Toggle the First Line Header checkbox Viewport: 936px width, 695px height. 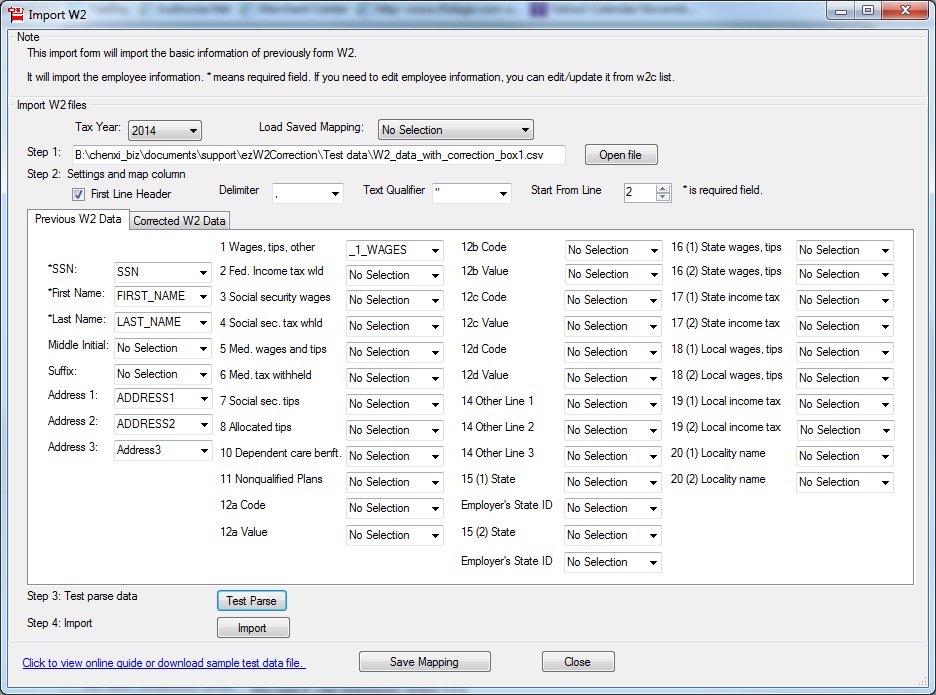pyautogui.click(x=79, y=195)
